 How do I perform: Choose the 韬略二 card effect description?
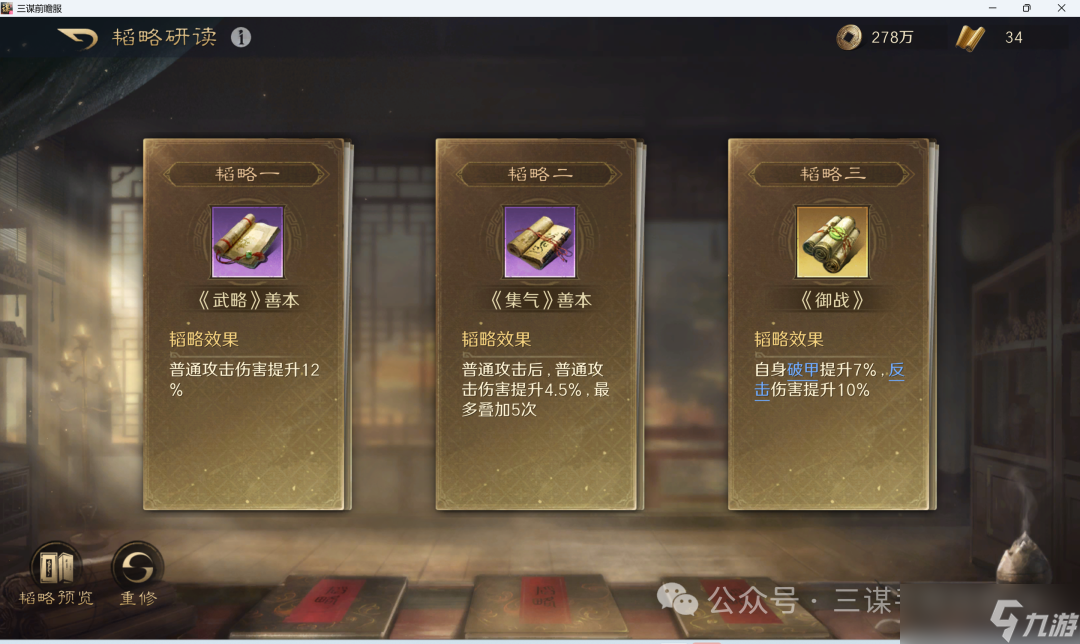pyautogui.click(x=536, y=390)
